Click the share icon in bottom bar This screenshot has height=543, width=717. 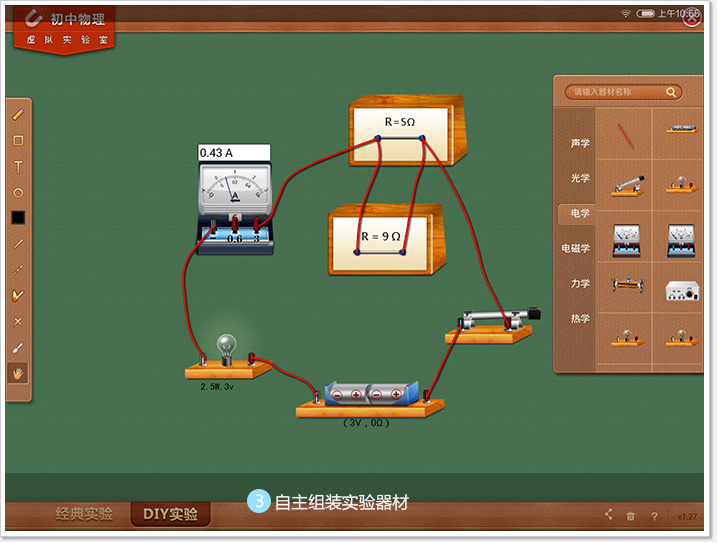tap(608, 516)
